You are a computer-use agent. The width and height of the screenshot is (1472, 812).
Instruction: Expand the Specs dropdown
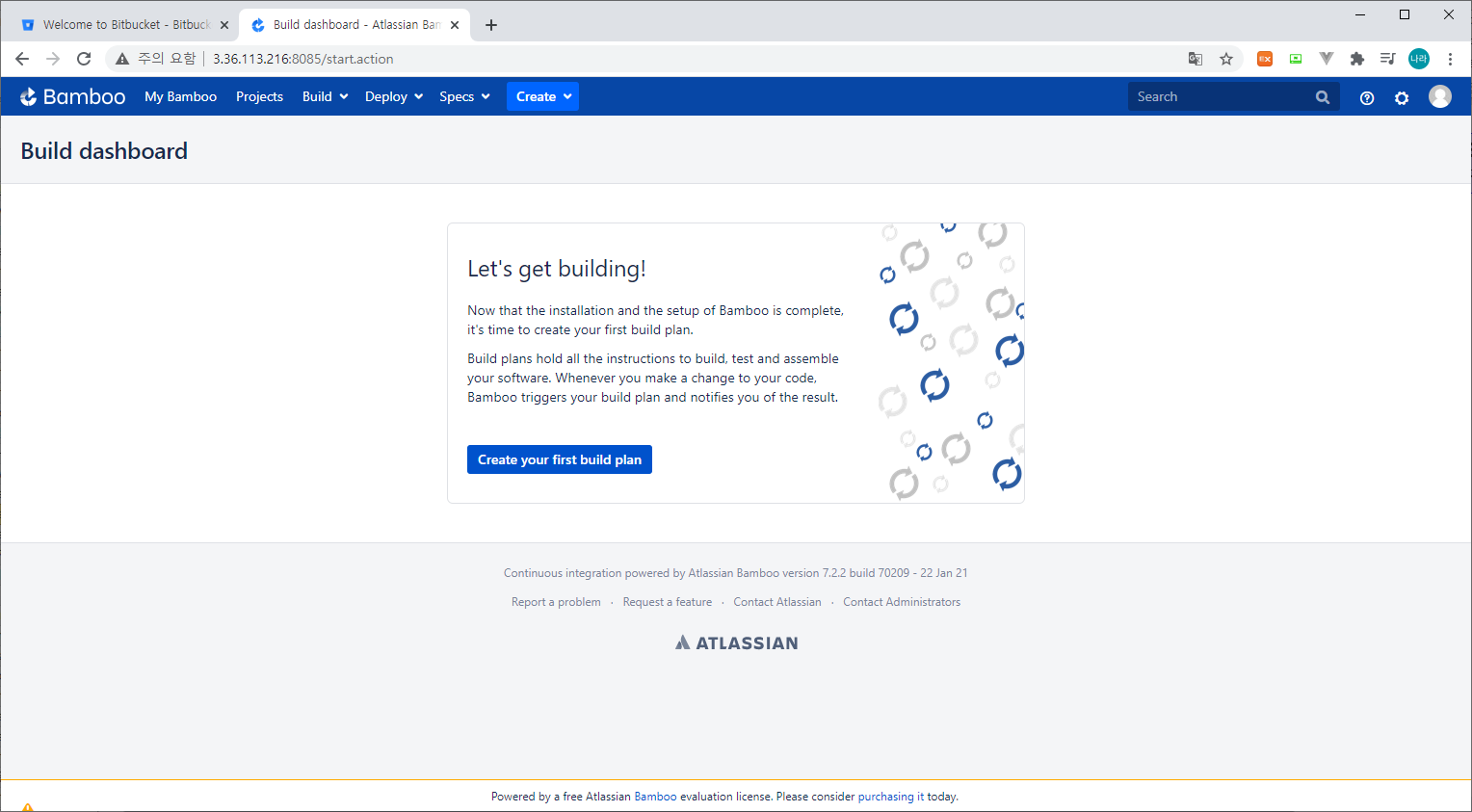pos(464,96)
